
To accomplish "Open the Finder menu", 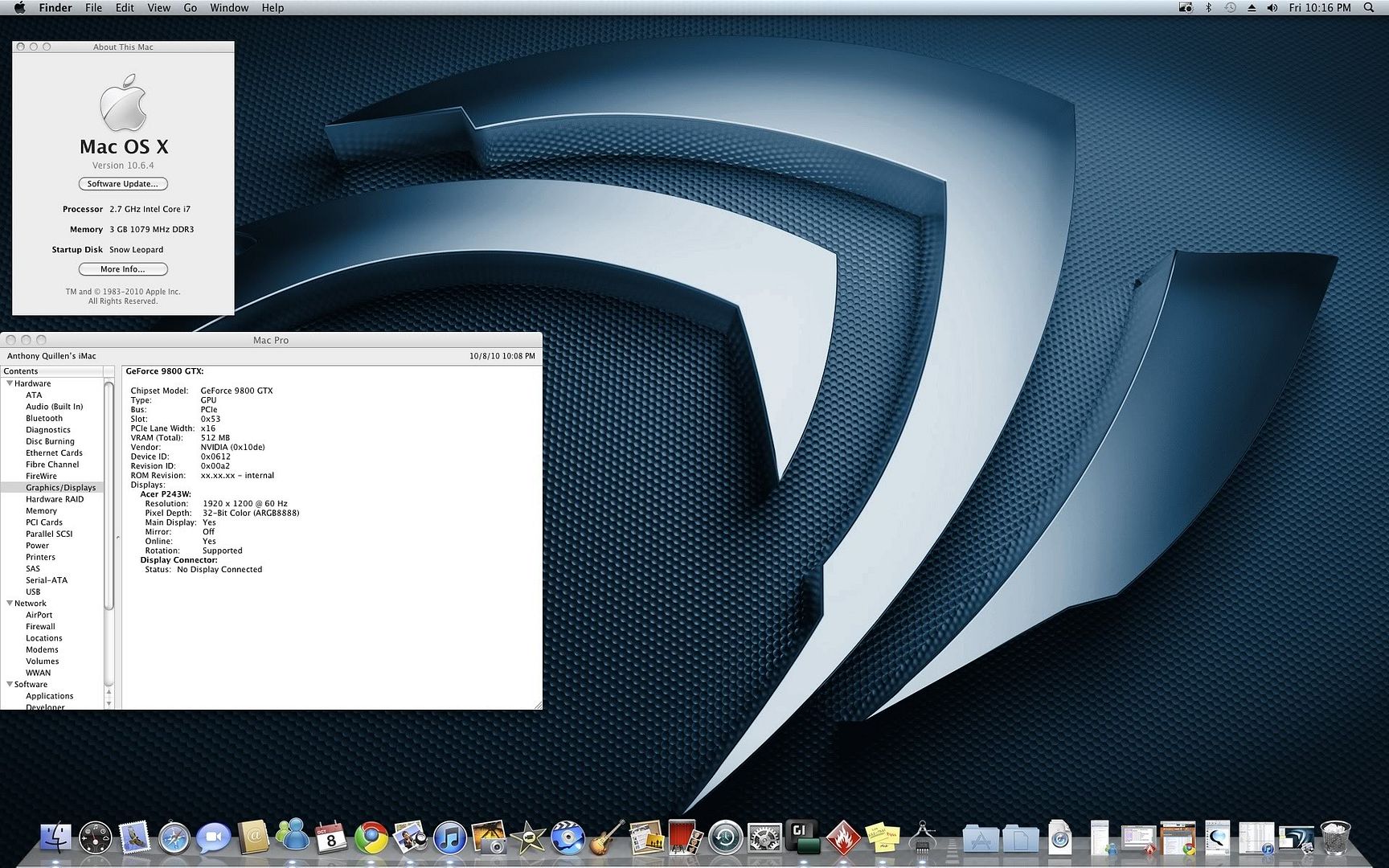I will pyautogui.click(x=55, y=7).
